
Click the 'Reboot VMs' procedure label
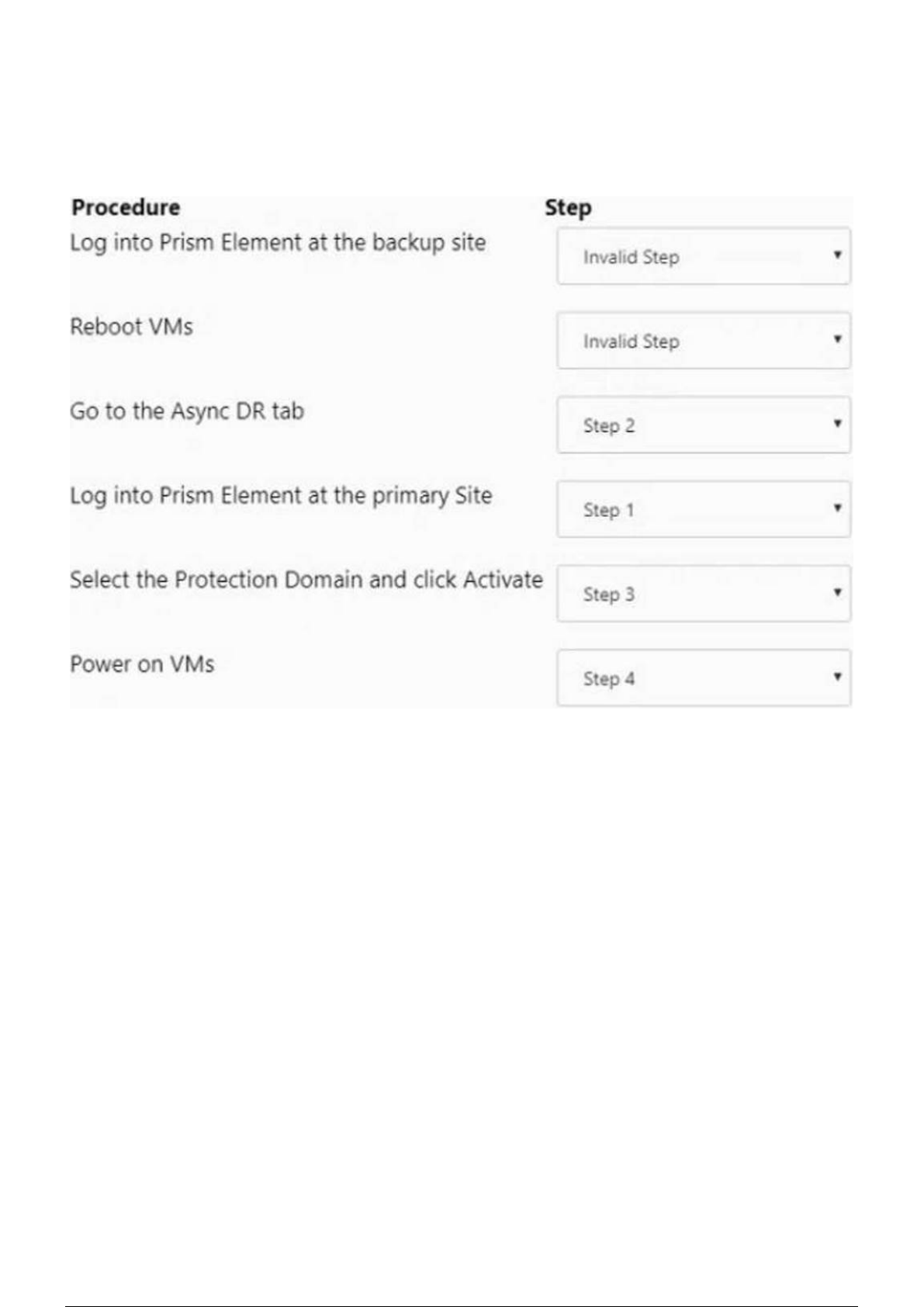(x=131, y=327)
